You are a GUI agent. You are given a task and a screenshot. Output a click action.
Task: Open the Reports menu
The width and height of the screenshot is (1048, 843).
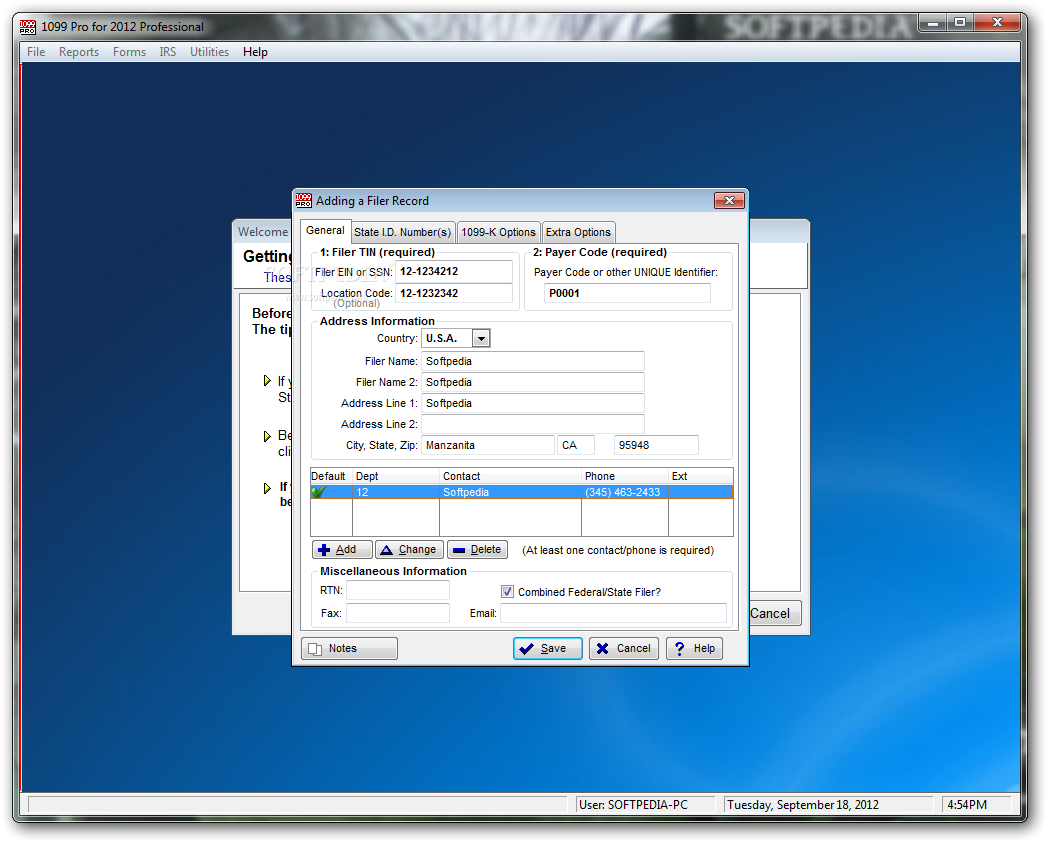pyautogui.click(x=79, y=51)
